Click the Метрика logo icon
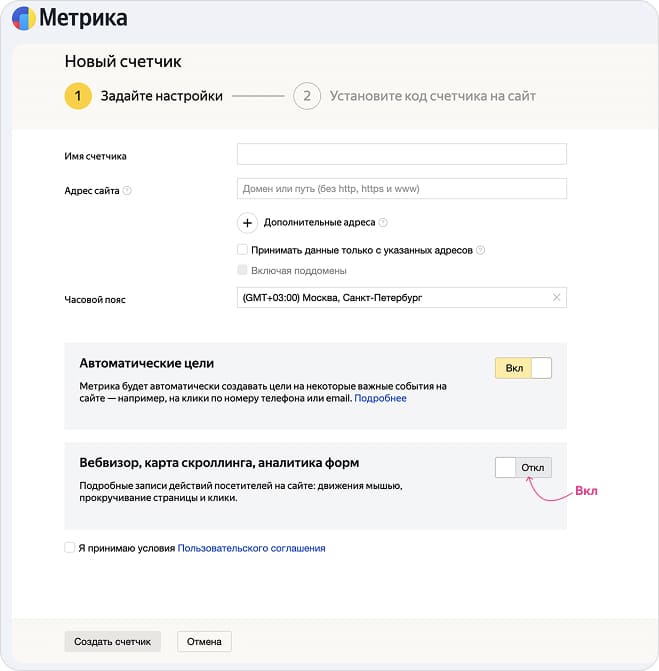 [x=24, y=18]
